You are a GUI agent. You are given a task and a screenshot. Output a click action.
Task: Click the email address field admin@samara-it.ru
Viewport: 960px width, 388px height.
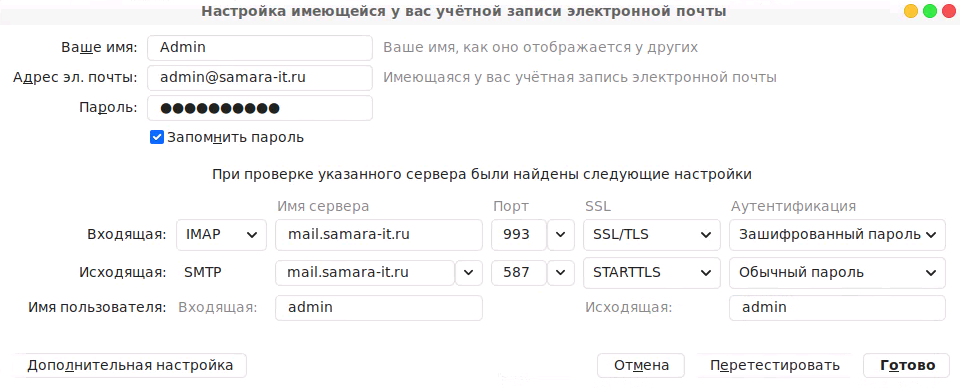coord(260,78)
